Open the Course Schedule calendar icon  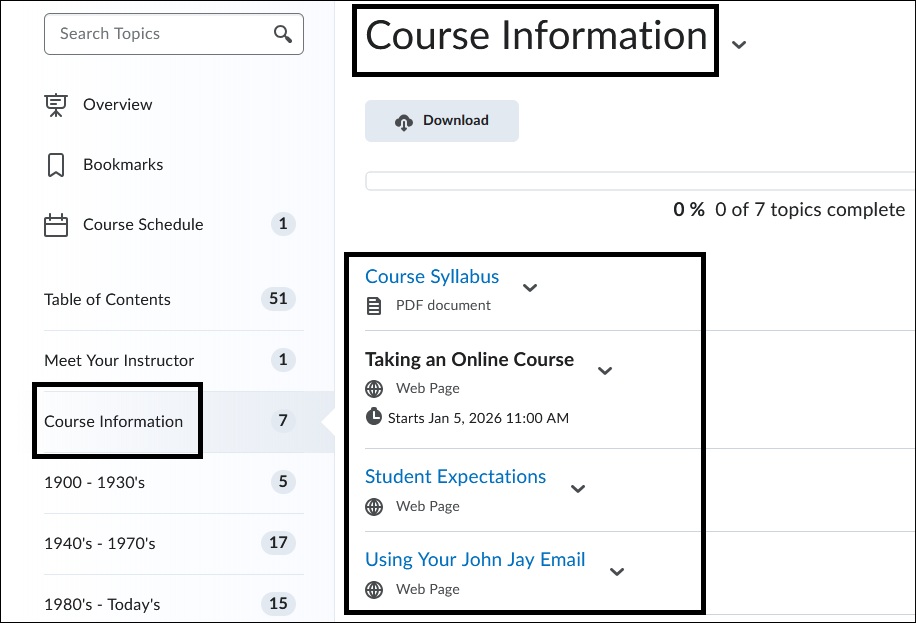point(56,224)
